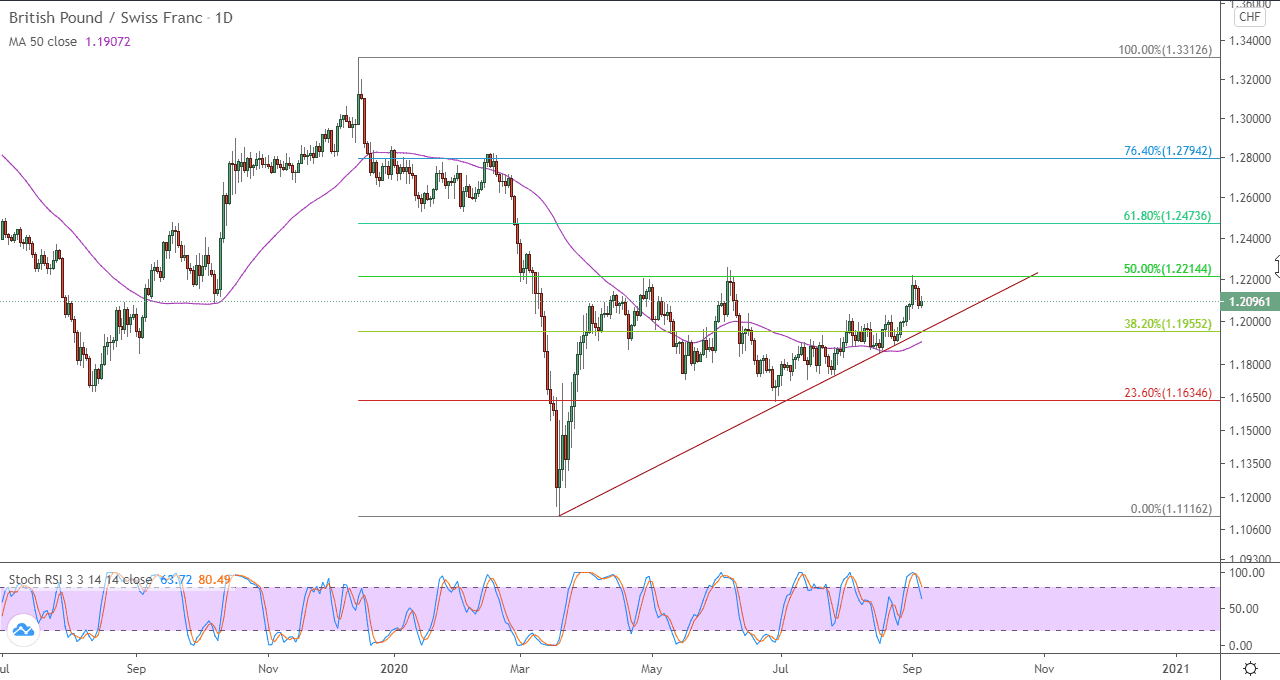Click the 0.00%(1.11162) Fibonacci label
1280x680 pixels.
[1171, 509]
